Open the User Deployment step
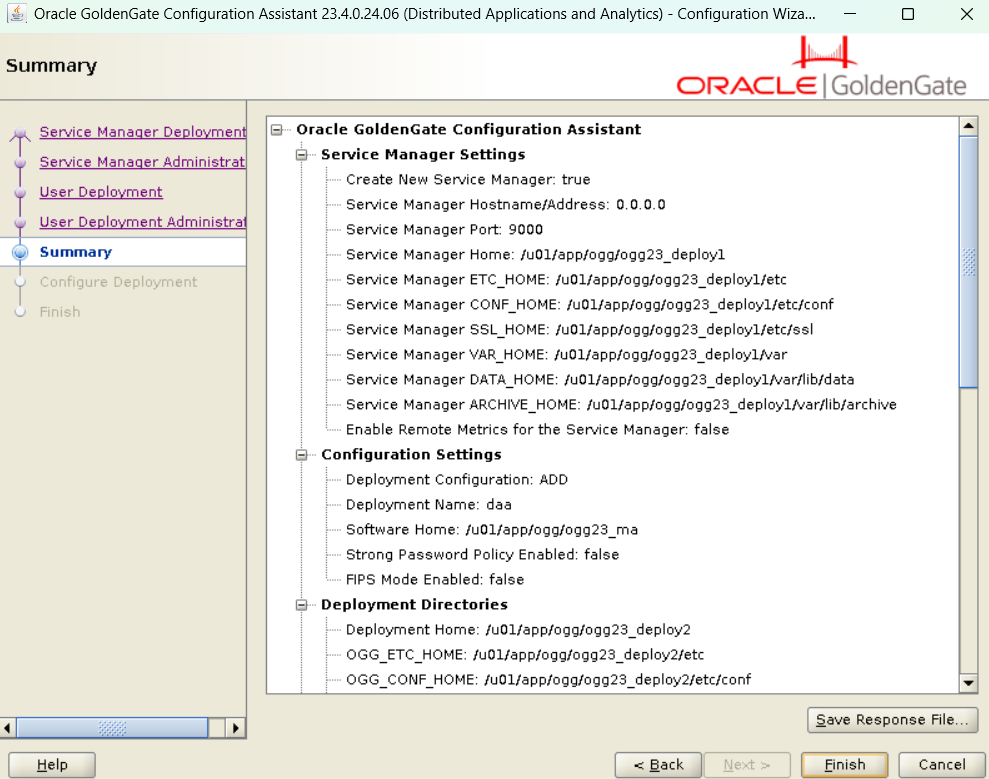Screen dimensions: 989x779 pyautogui.click(x=101, y=192)
